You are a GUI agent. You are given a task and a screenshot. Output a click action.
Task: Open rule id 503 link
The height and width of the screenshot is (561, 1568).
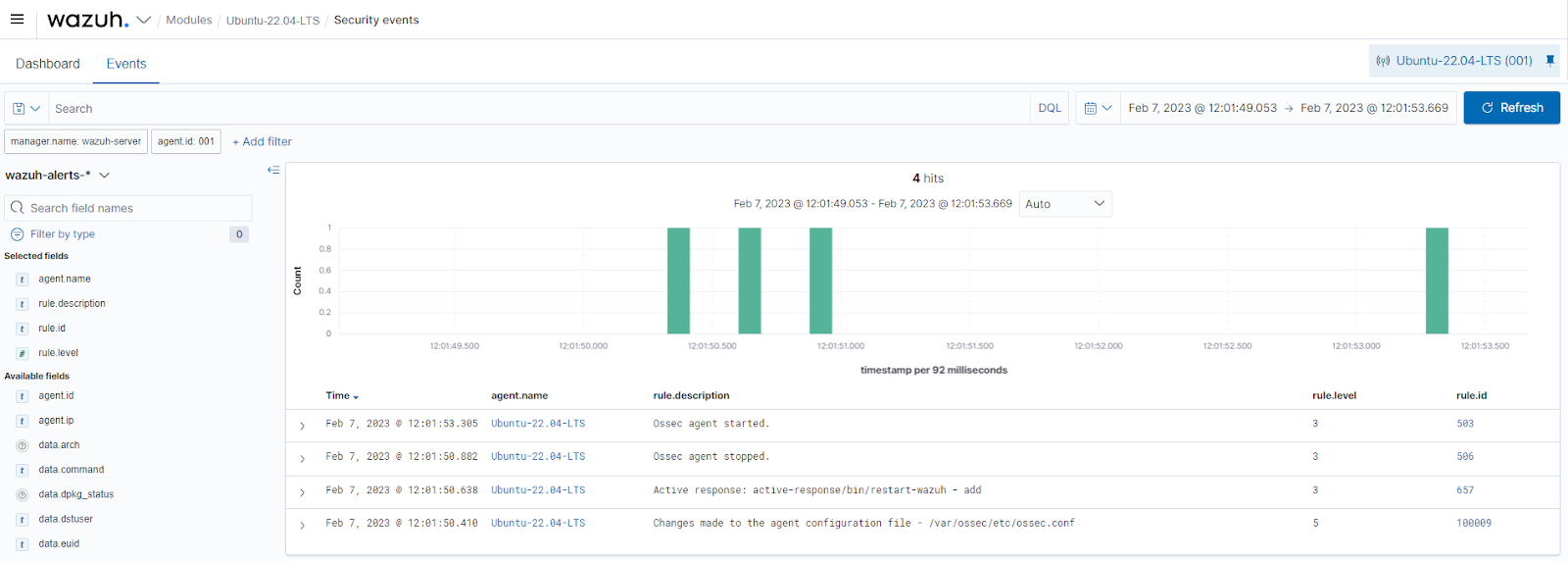click(1465, 424)
